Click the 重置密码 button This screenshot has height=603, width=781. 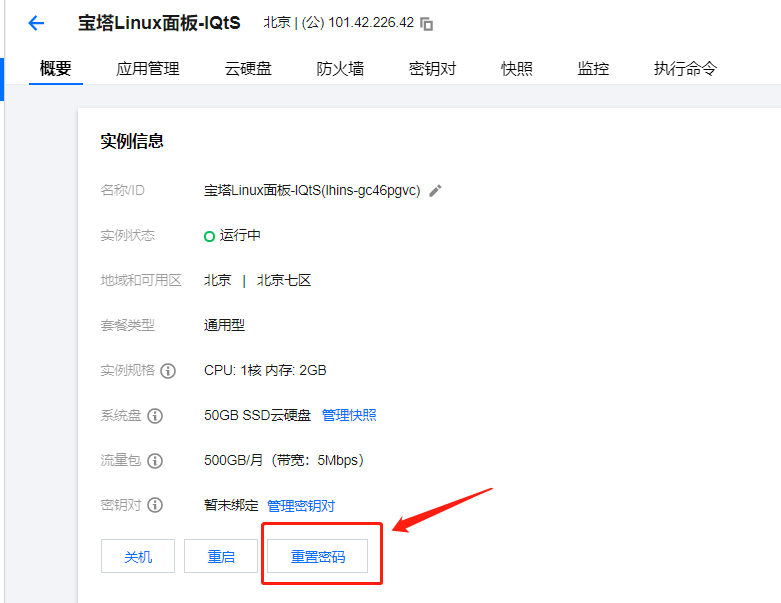pyautogui.click(x=318, y=556)
